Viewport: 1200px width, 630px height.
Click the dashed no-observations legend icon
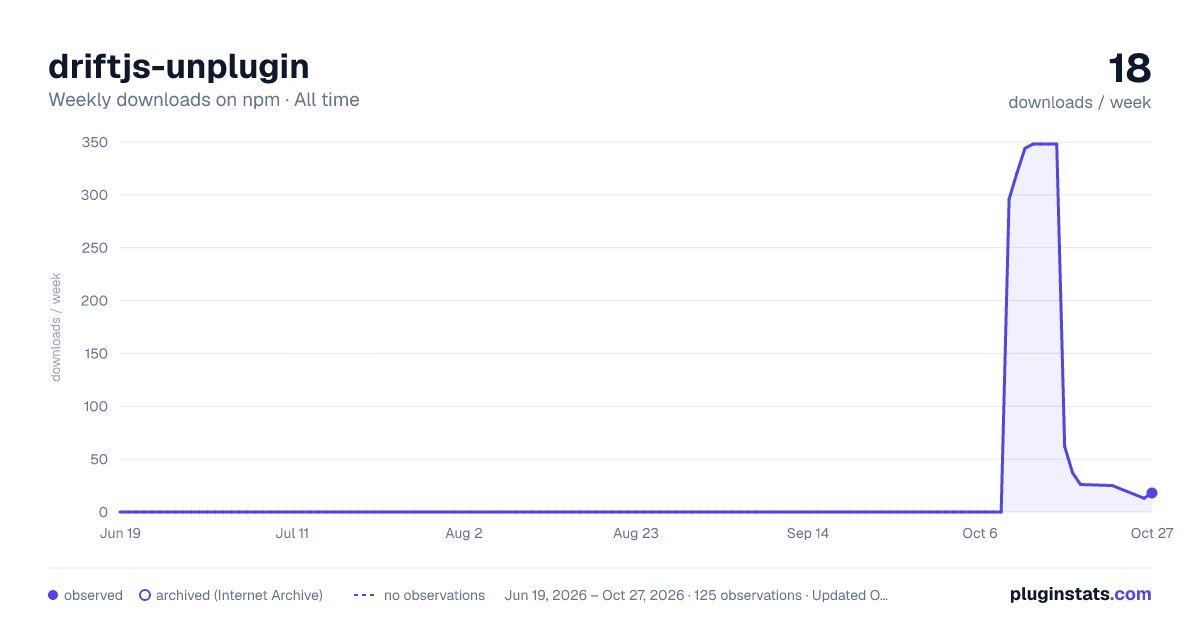(x=364, y=595)
